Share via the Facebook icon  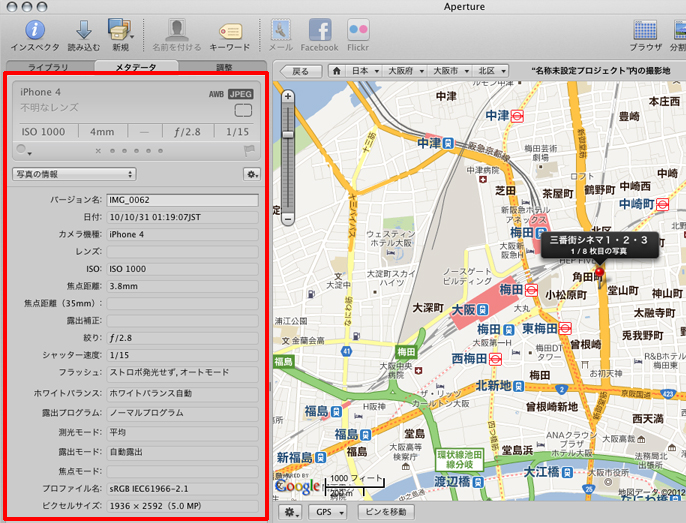[x=320, y=30]
